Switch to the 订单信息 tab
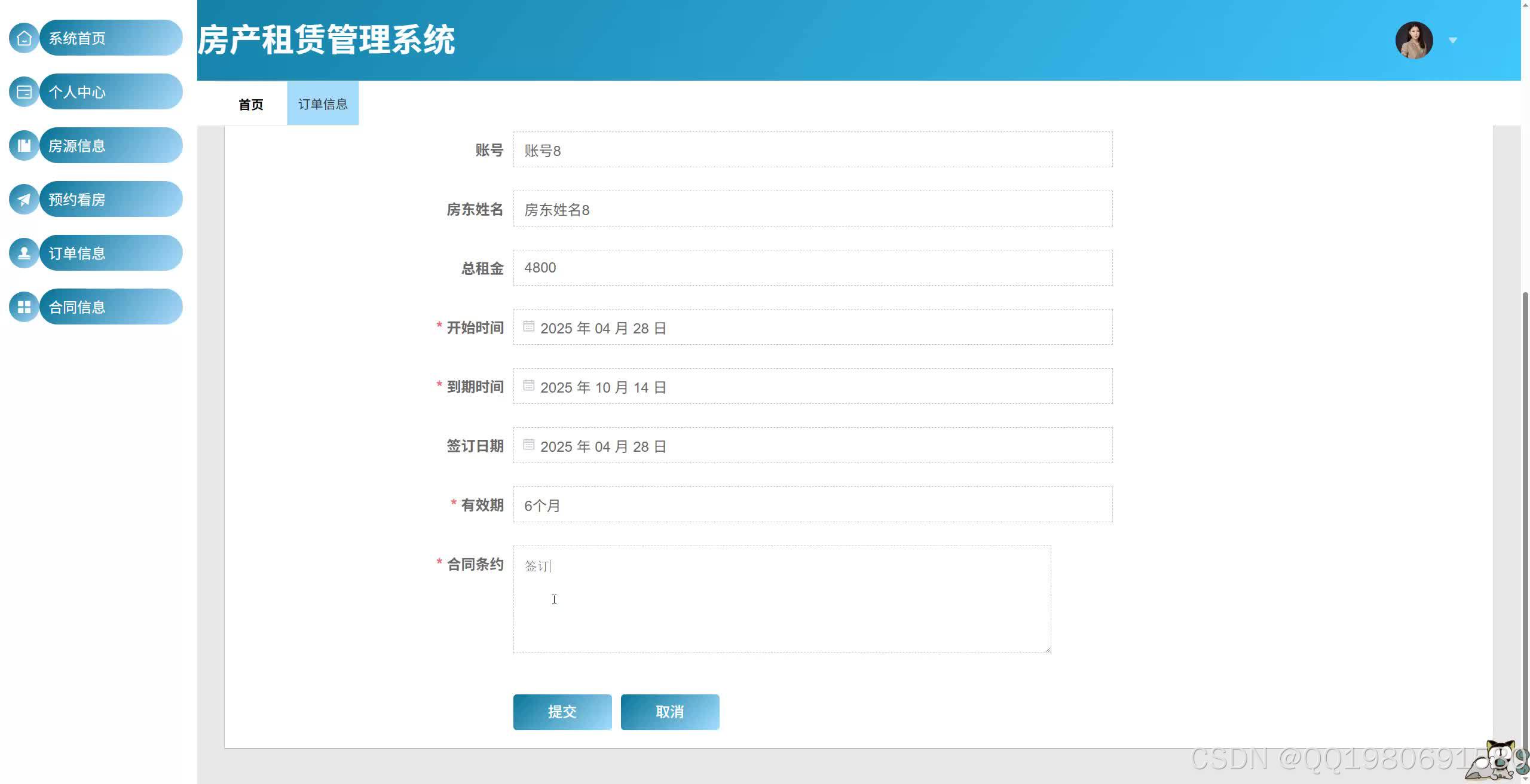The width and height of the screenshot is (1530, 784). (323, 103)
